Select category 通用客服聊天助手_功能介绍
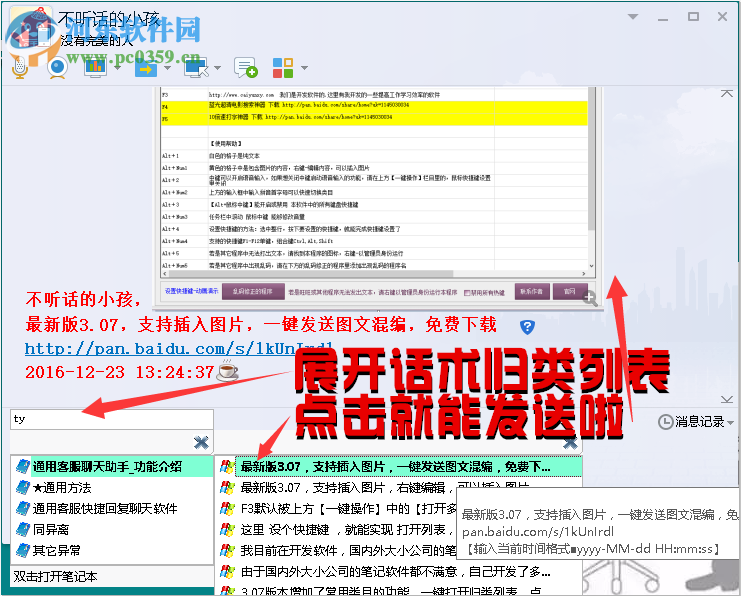 (x=107, y=466)
